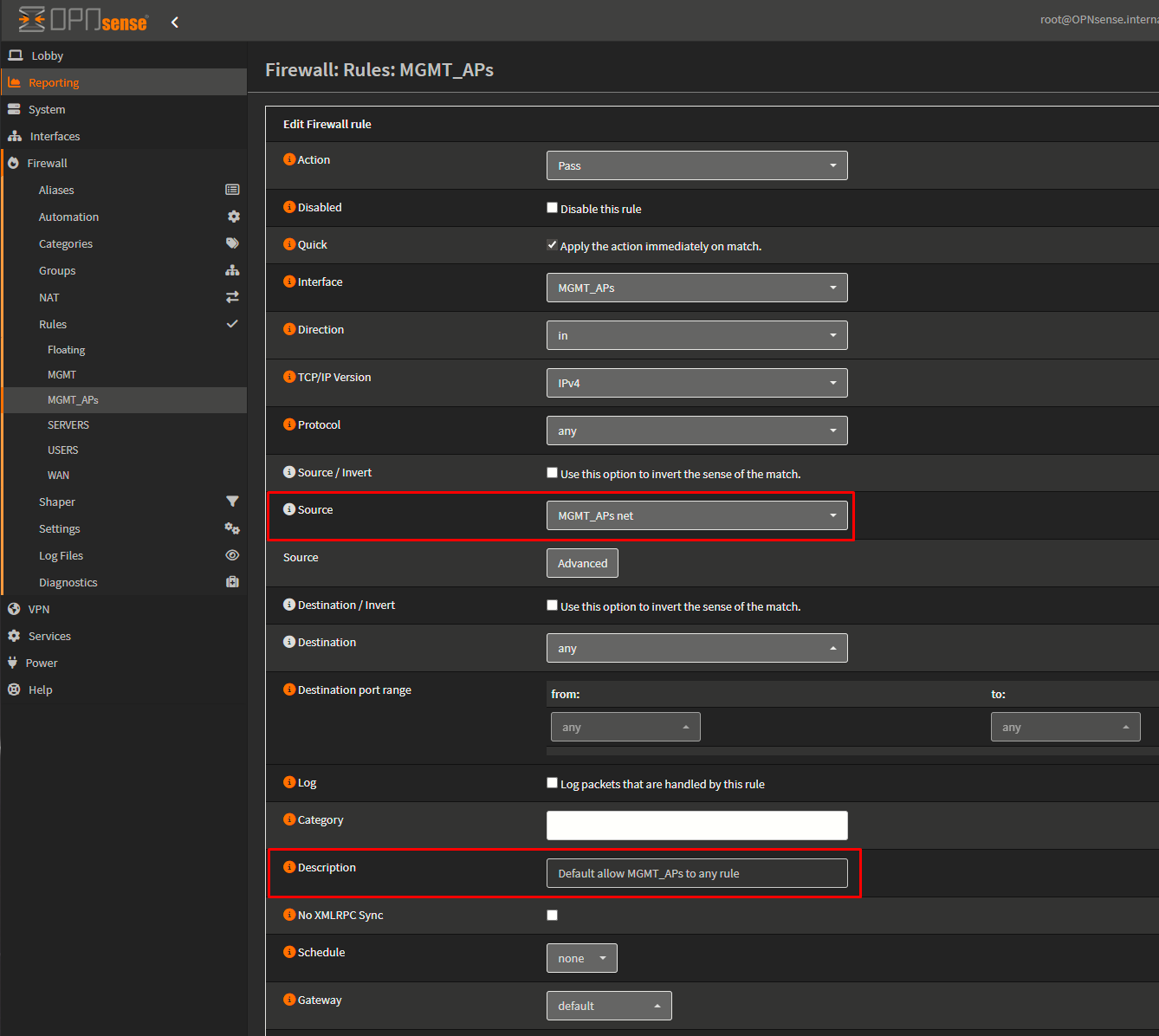Check the Source invert match checkbox
Viewport: 1159px width, 1036px height.
[x=552, y=473]
